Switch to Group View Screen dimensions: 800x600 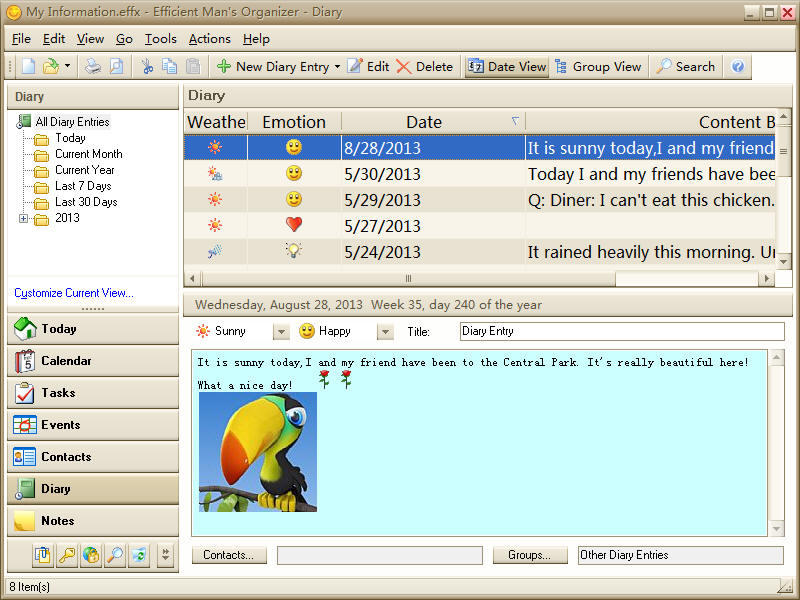(598, 66)
